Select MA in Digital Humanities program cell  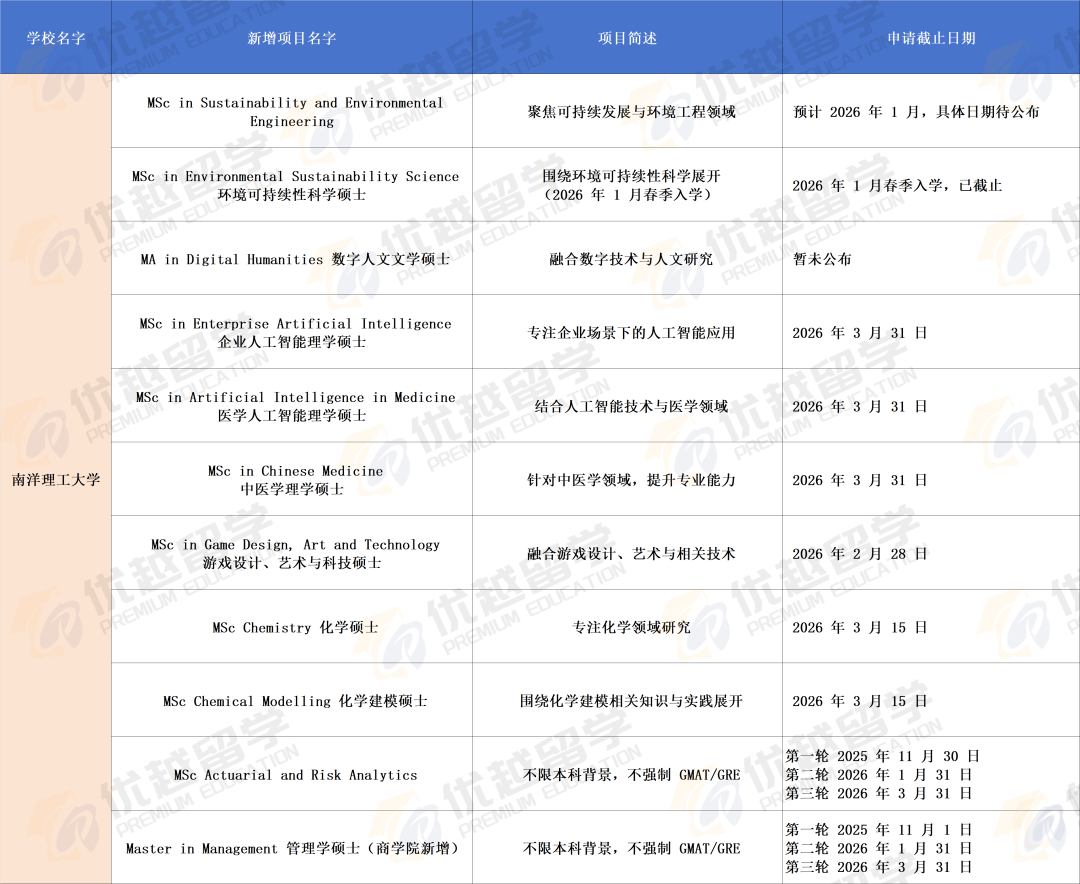293,259
